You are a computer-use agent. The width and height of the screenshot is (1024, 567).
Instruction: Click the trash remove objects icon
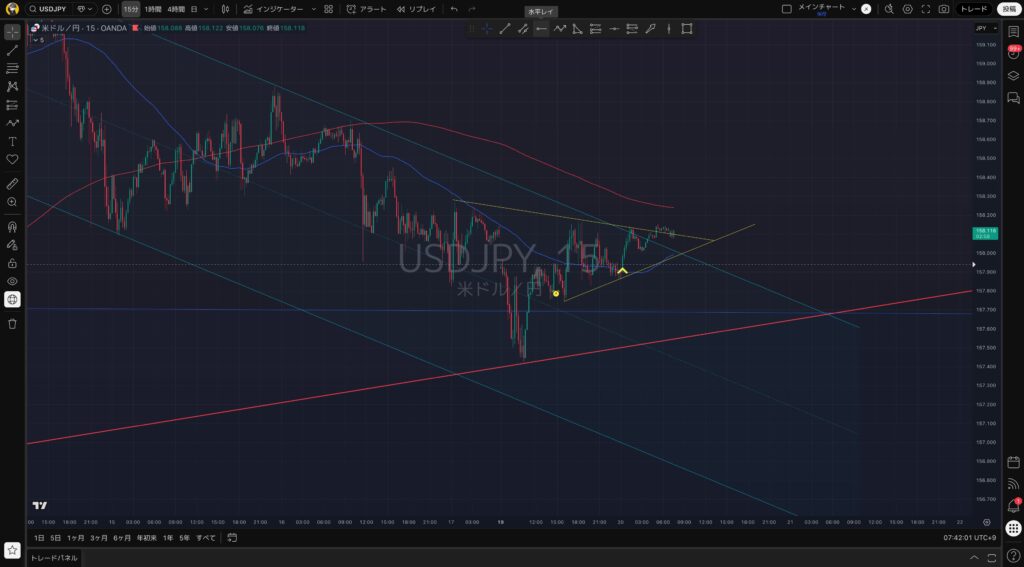[x=12, y=324]
